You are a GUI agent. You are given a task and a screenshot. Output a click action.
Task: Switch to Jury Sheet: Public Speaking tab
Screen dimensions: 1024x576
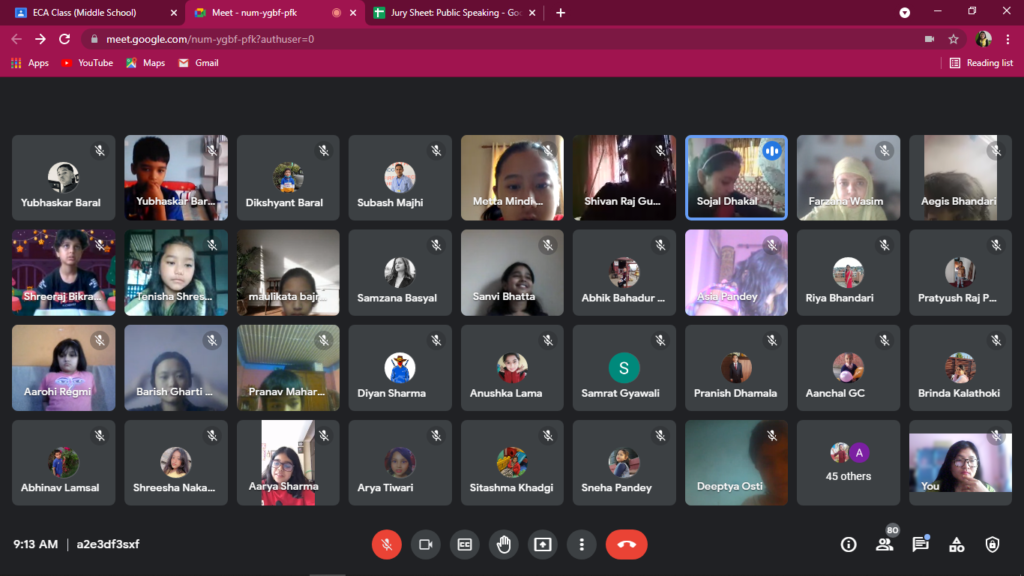pos(450,13)
